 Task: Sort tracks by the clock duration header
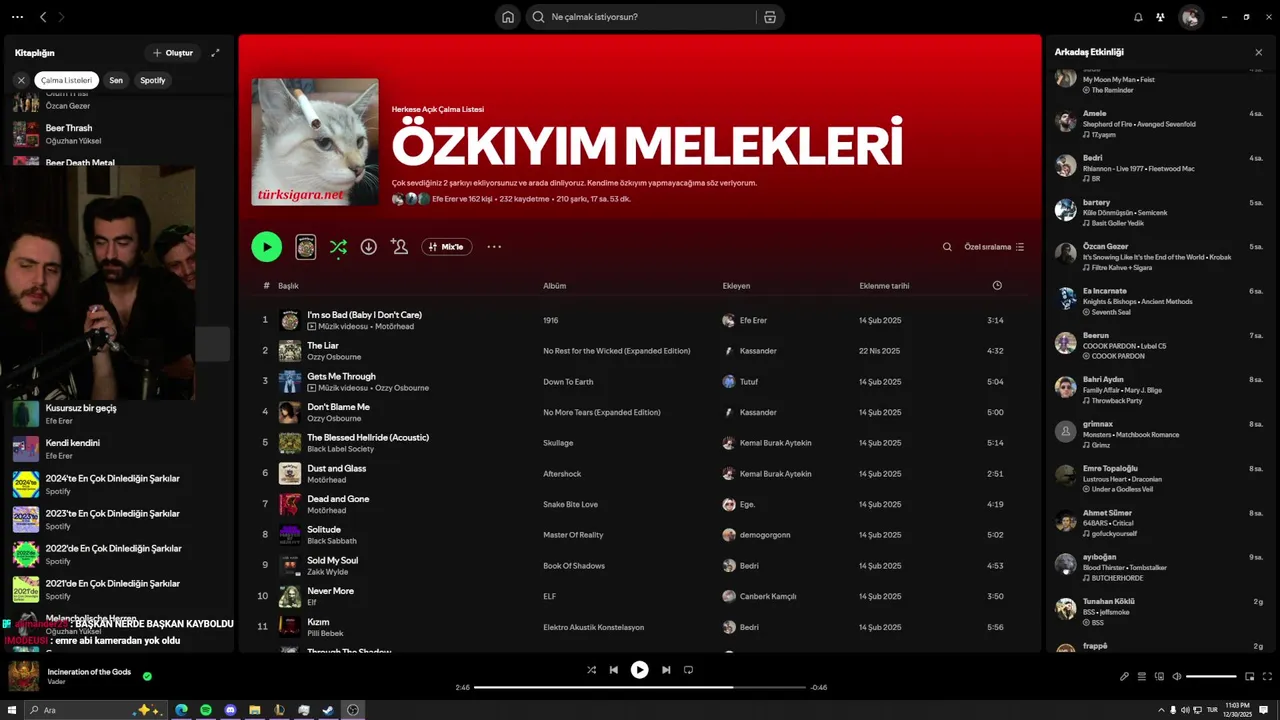pos(997,286)
